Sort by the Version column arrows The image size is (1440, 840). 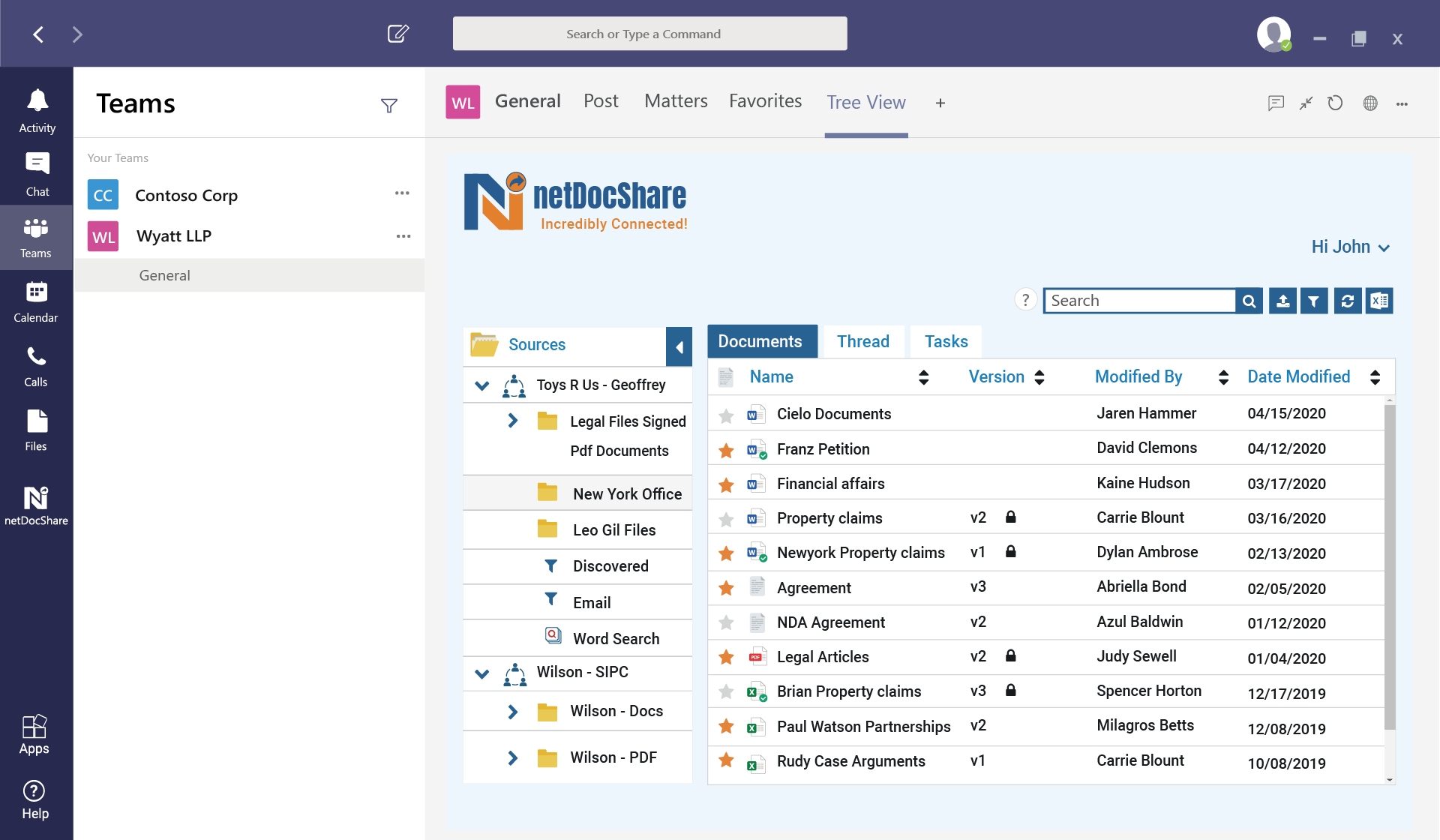1039,377
